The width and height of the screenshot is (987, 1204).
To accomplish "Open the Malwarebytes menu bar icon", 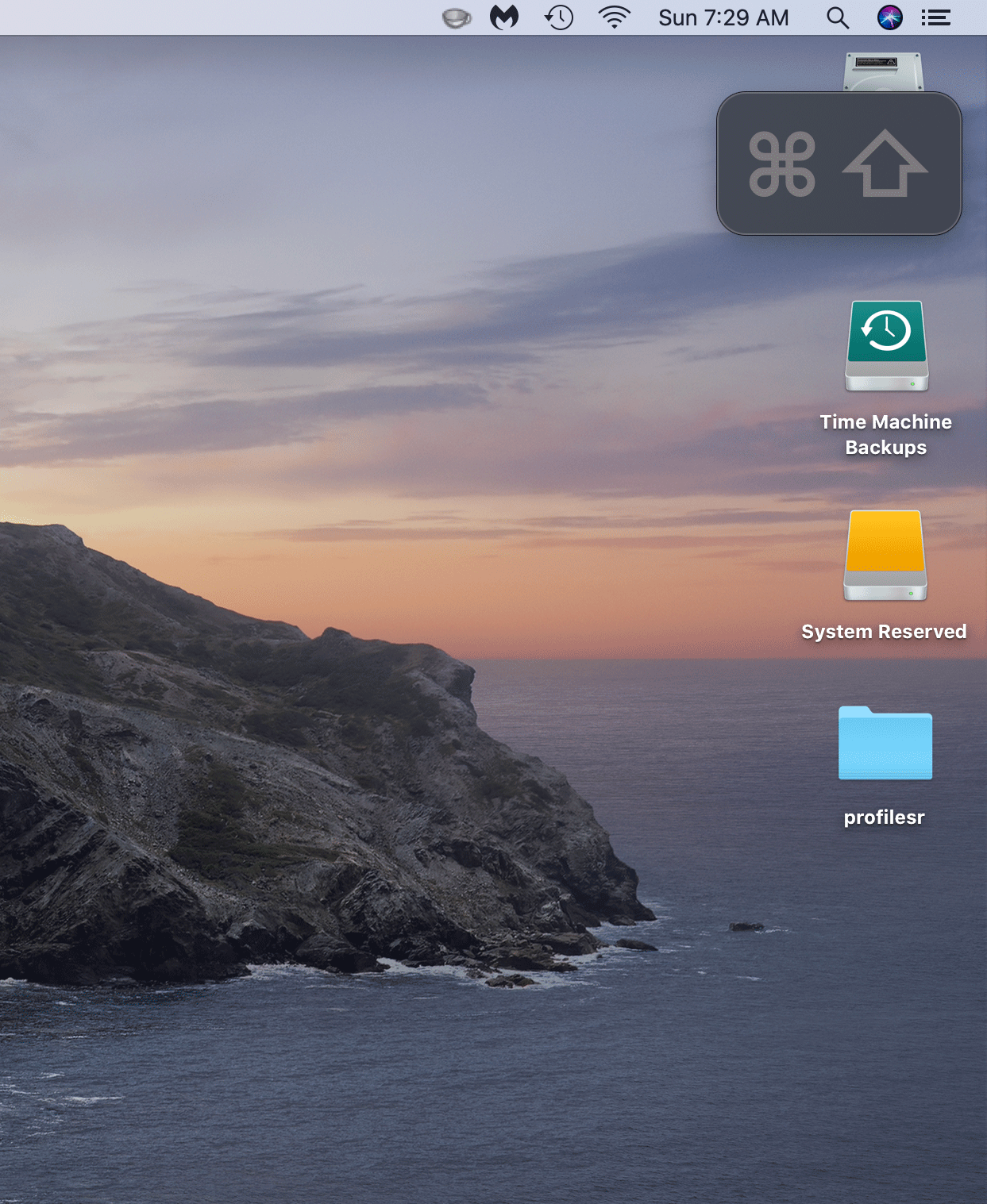I will tap(504, 17).
